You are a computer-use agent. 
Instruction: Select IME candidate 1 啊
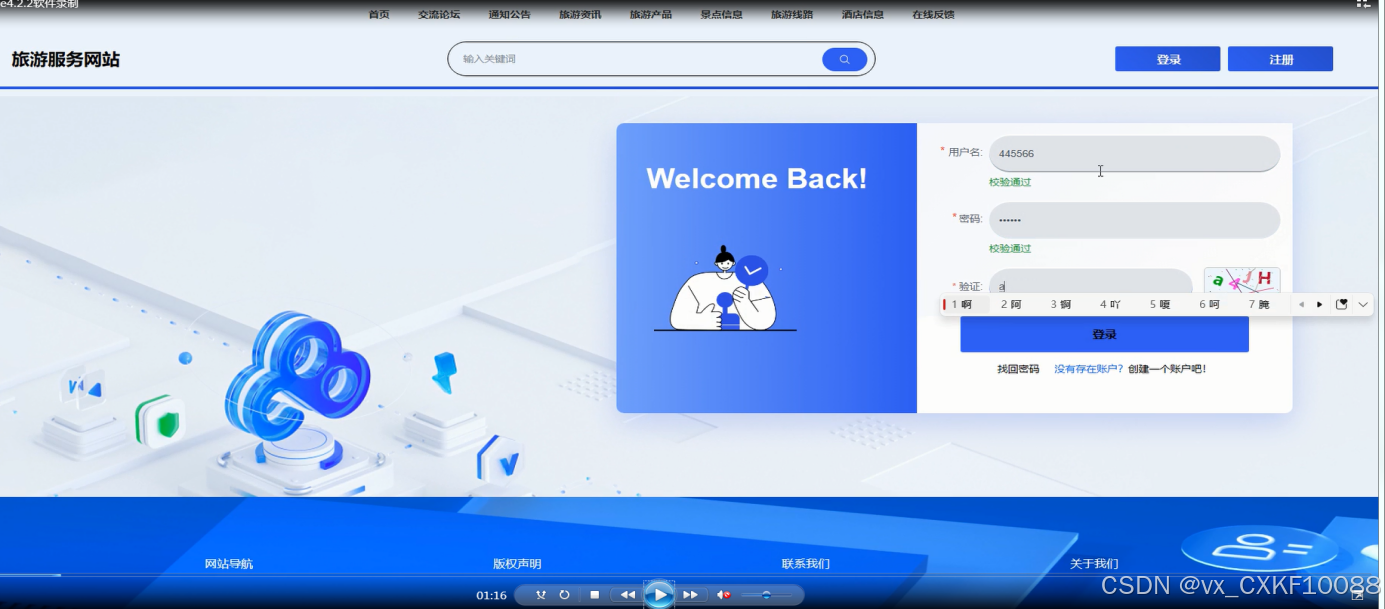pyautogui.click(x=961, y=304)
